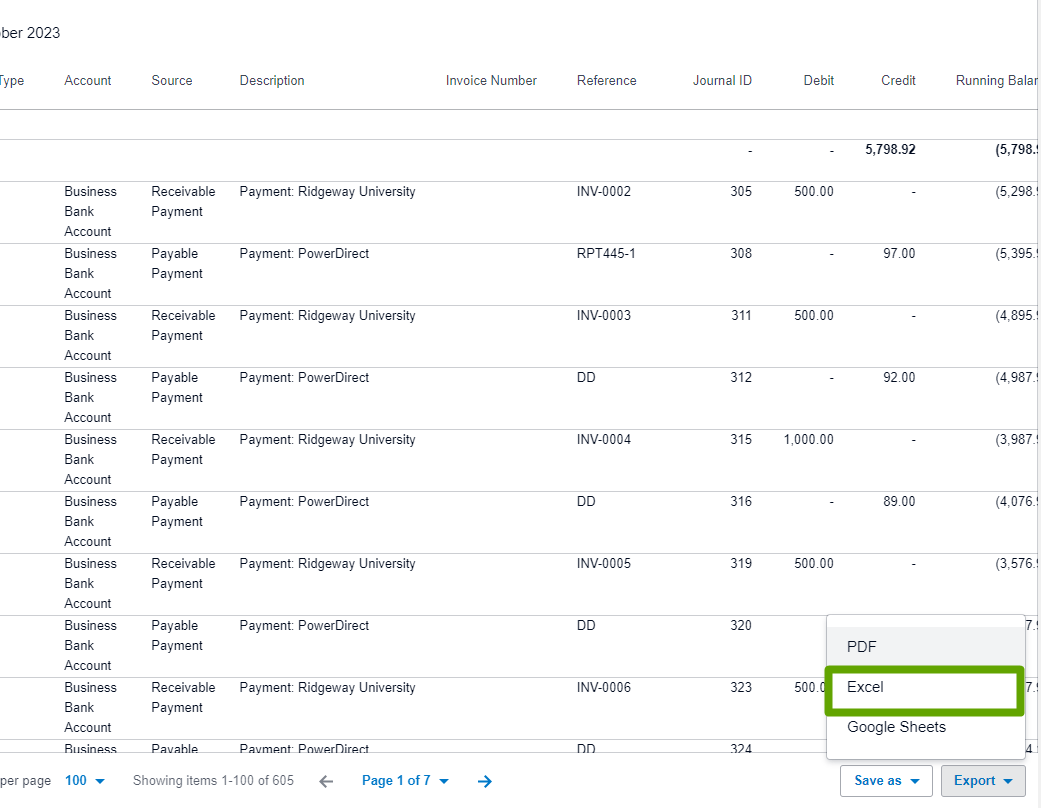
Task: Go to next page using right arrow
Action: (485, 780)
